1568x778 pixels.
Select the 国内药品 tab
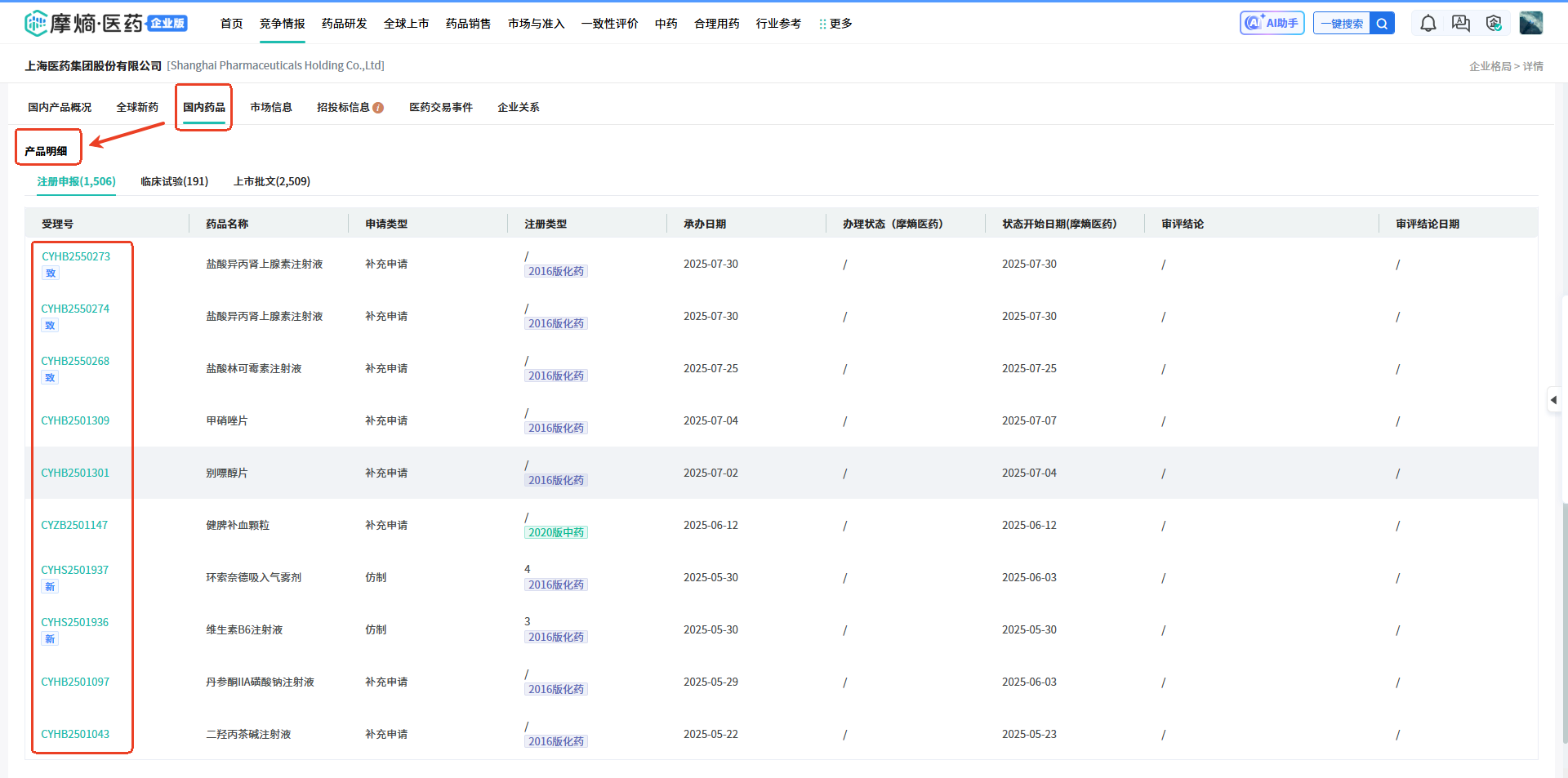204,107
